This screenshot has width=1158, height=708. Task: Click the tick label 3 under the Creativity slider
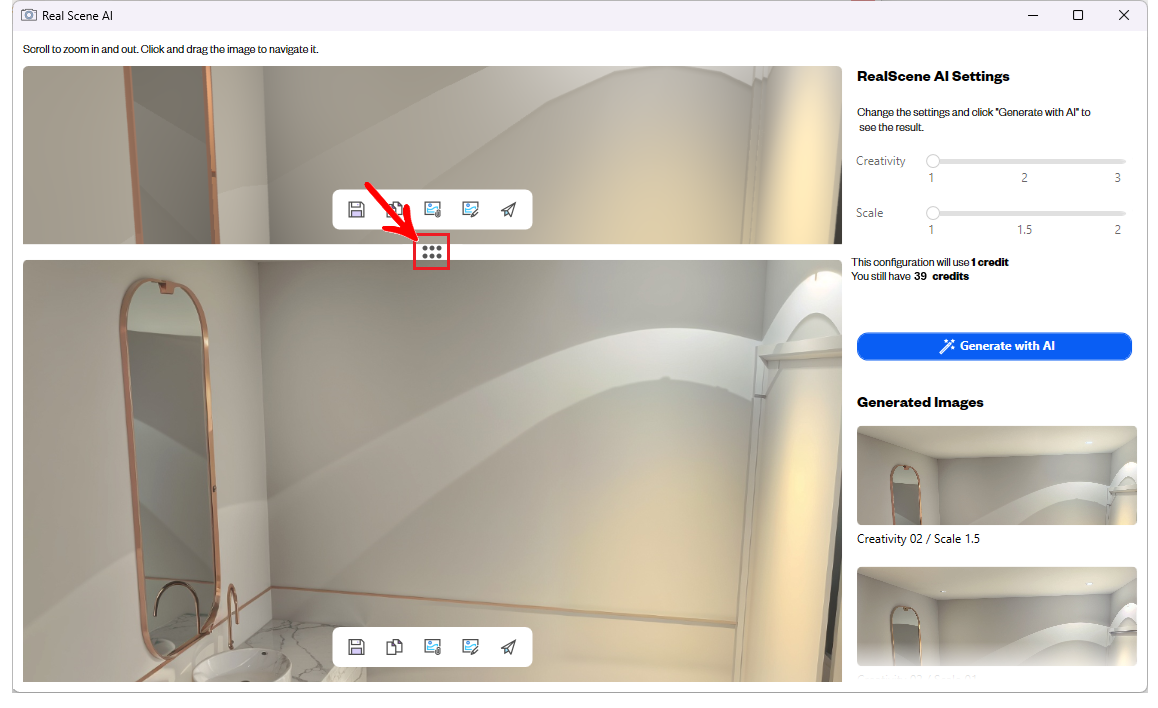pos(1117,178)
